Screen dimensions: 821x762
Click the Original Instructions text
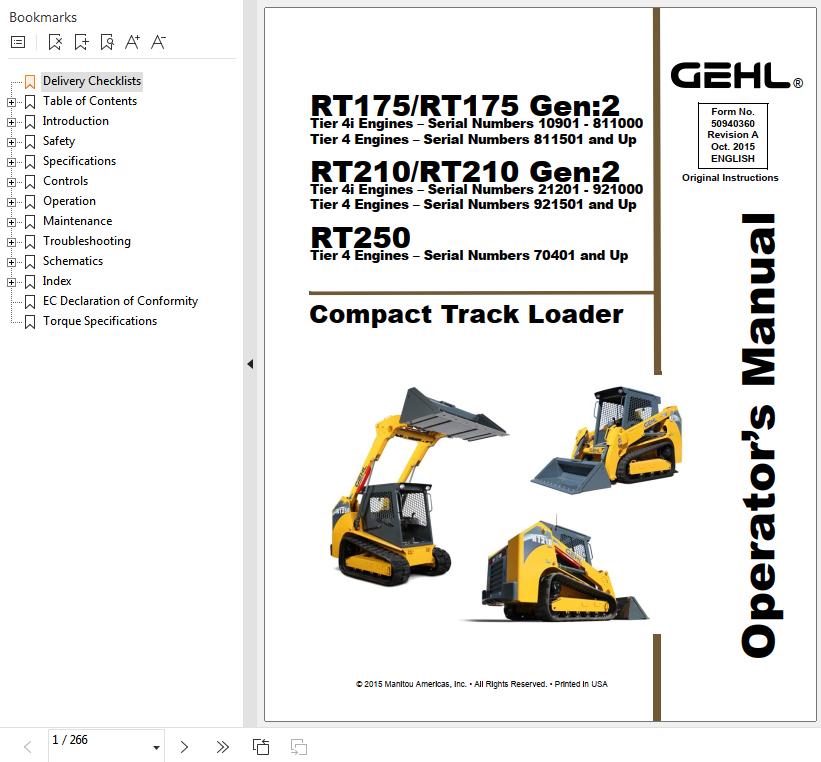point(730,178)
